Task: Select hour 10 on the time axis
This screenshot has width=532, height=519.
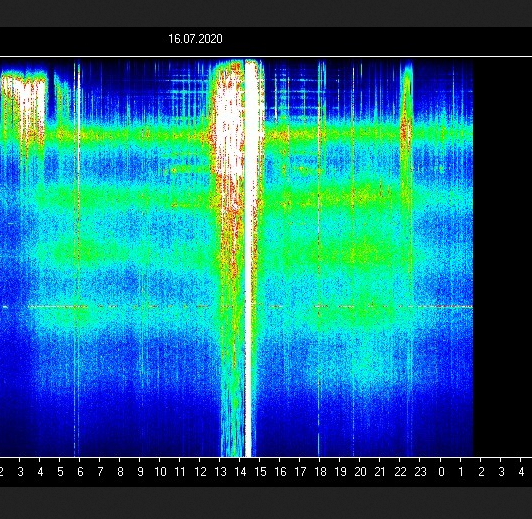Action: pyautogui.click(x=160, y=472)
